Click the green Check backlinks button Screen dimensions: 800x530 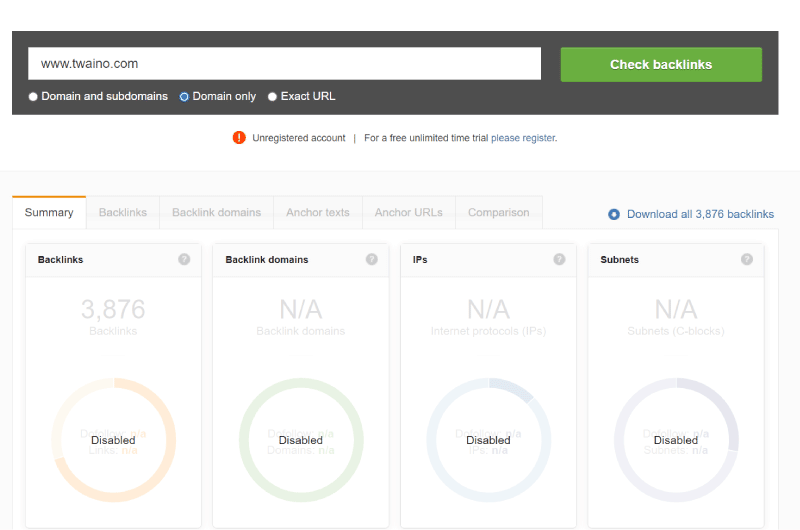[x=661, y=64]
